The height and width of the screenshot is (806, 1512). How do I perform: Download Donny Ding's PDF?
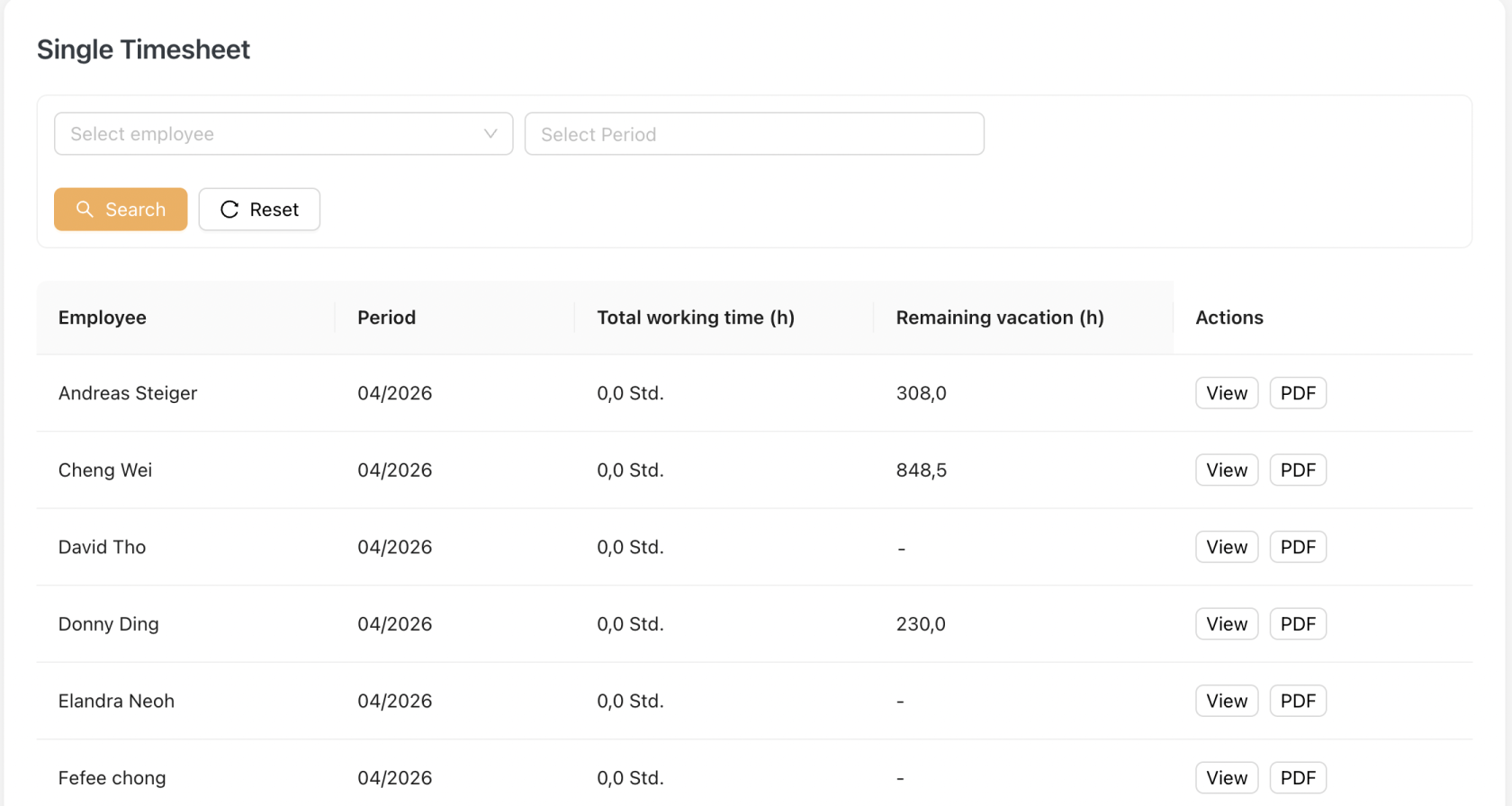pyautogui.click(x=1297, y=624)
